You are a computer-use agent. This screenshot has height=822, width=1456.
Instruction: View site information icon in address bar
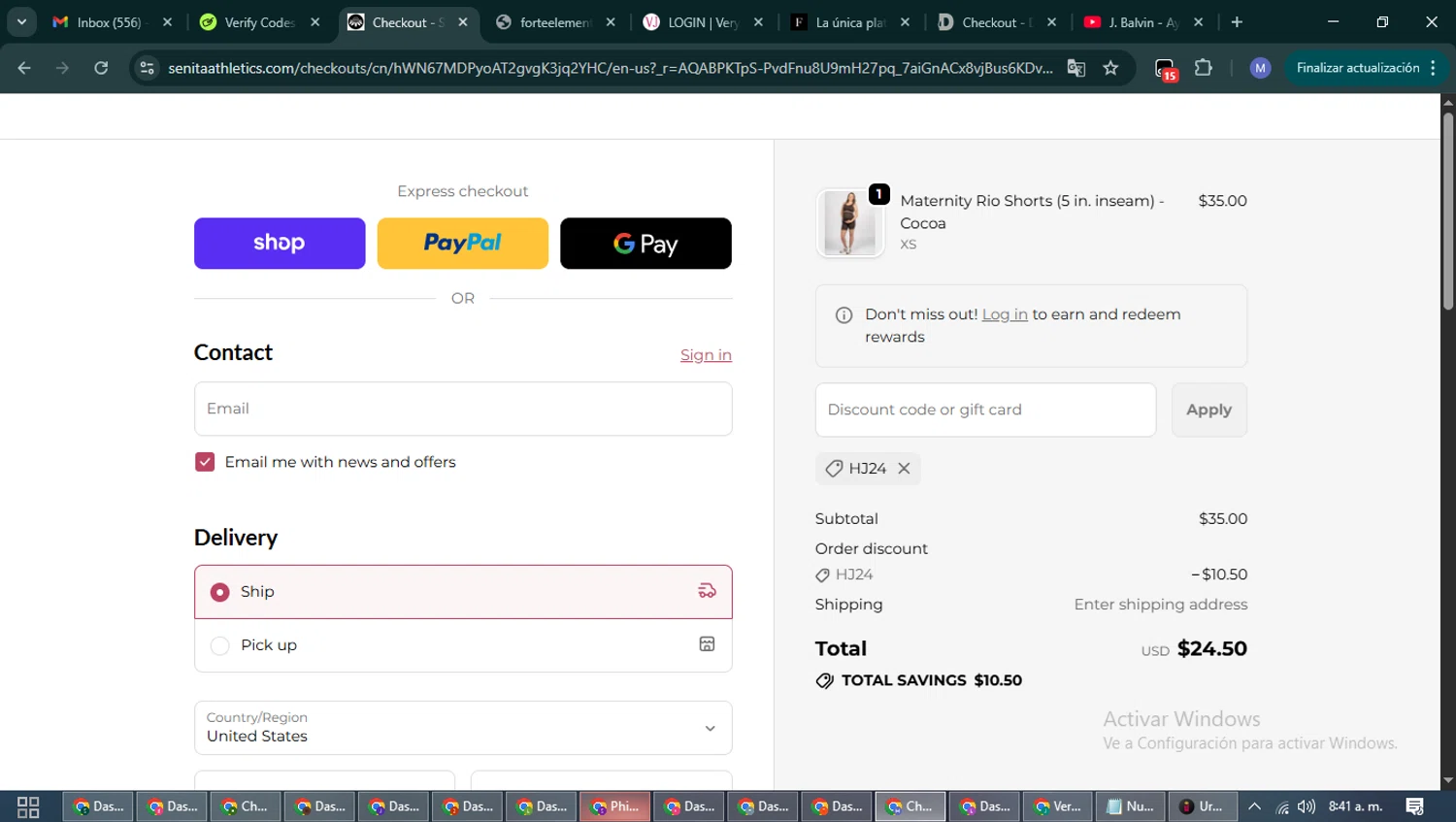tap(147, 68)
